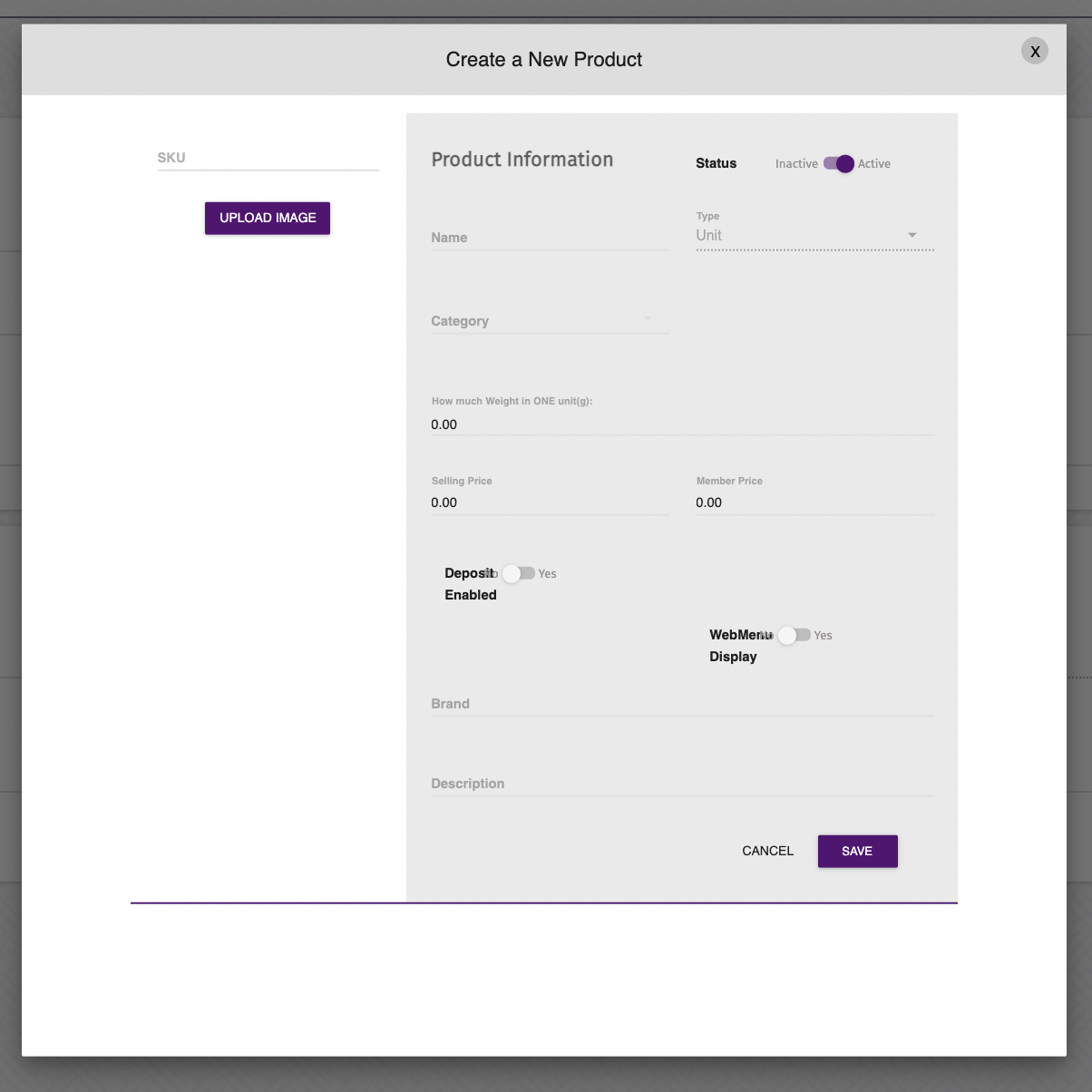Screen dimensions: 1092x1092
Task: Close the Create a New Product dialog
Action: pos(1035,51)
